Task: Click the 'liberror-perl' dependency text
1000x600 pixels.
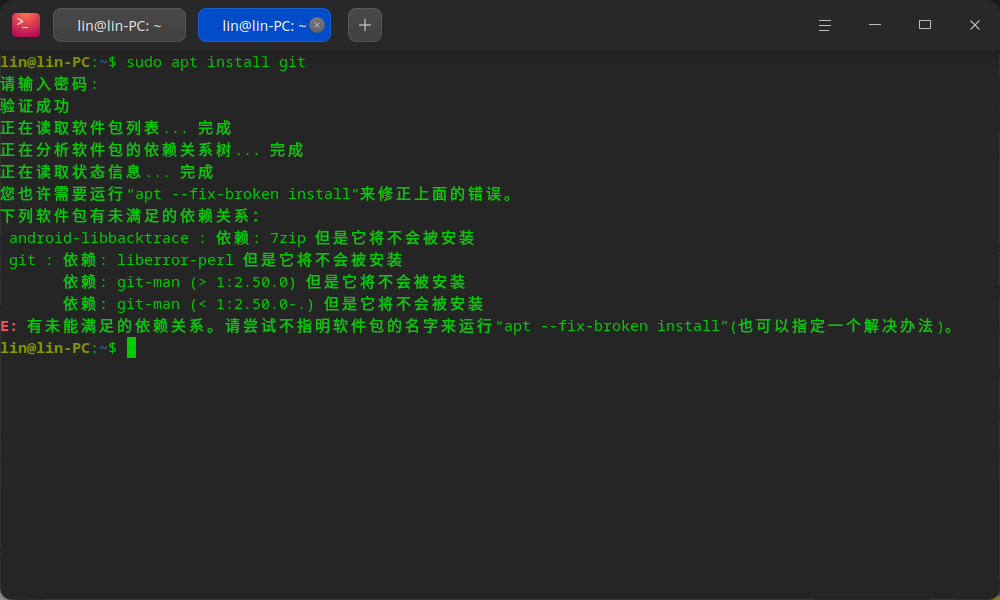Action: click(x=175, y=260)
